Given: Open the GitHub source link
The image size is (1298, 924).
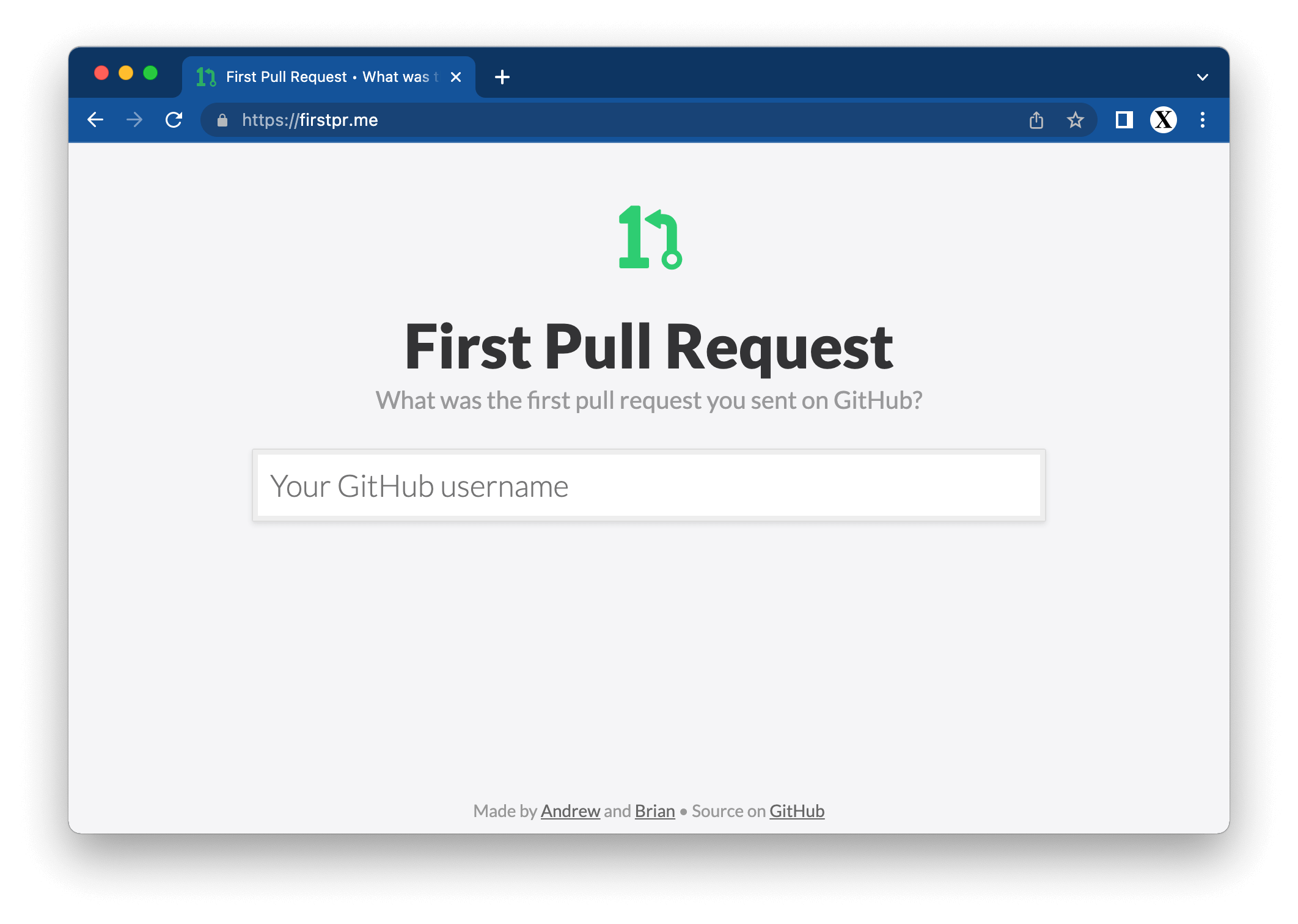Looking at the screenshot, I should [796, 811].
